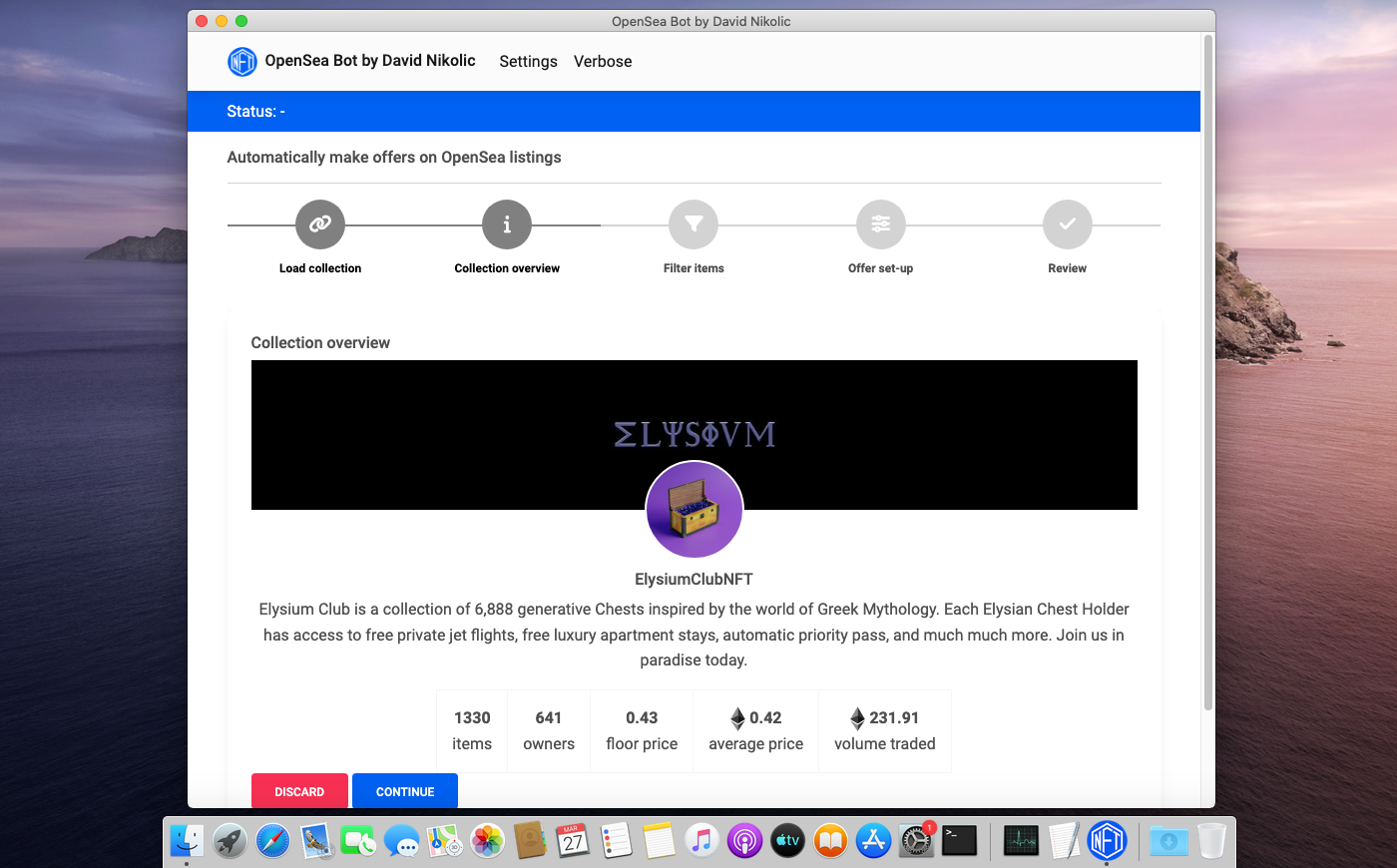Open Activity Monitor from the dock
Viewport: 1397px width, 868px height.
1021,841
